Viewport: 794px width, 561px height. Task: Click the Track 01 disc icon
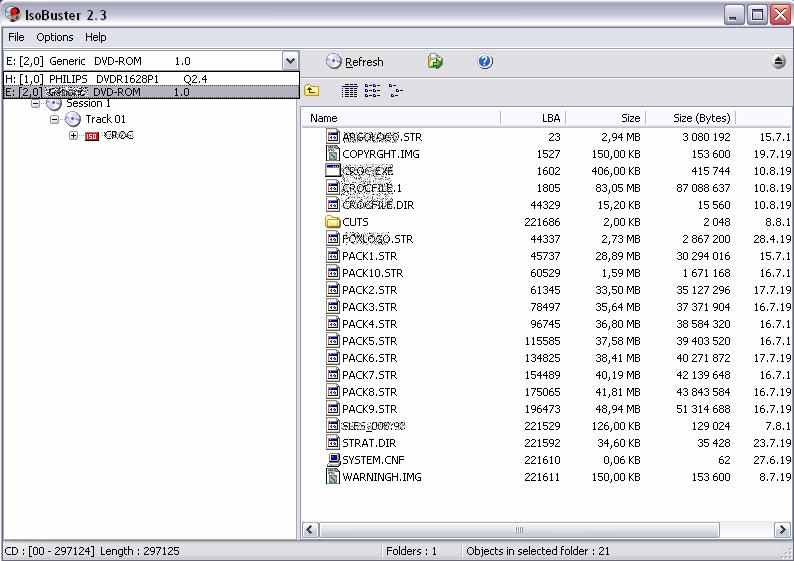coord(73,120)
